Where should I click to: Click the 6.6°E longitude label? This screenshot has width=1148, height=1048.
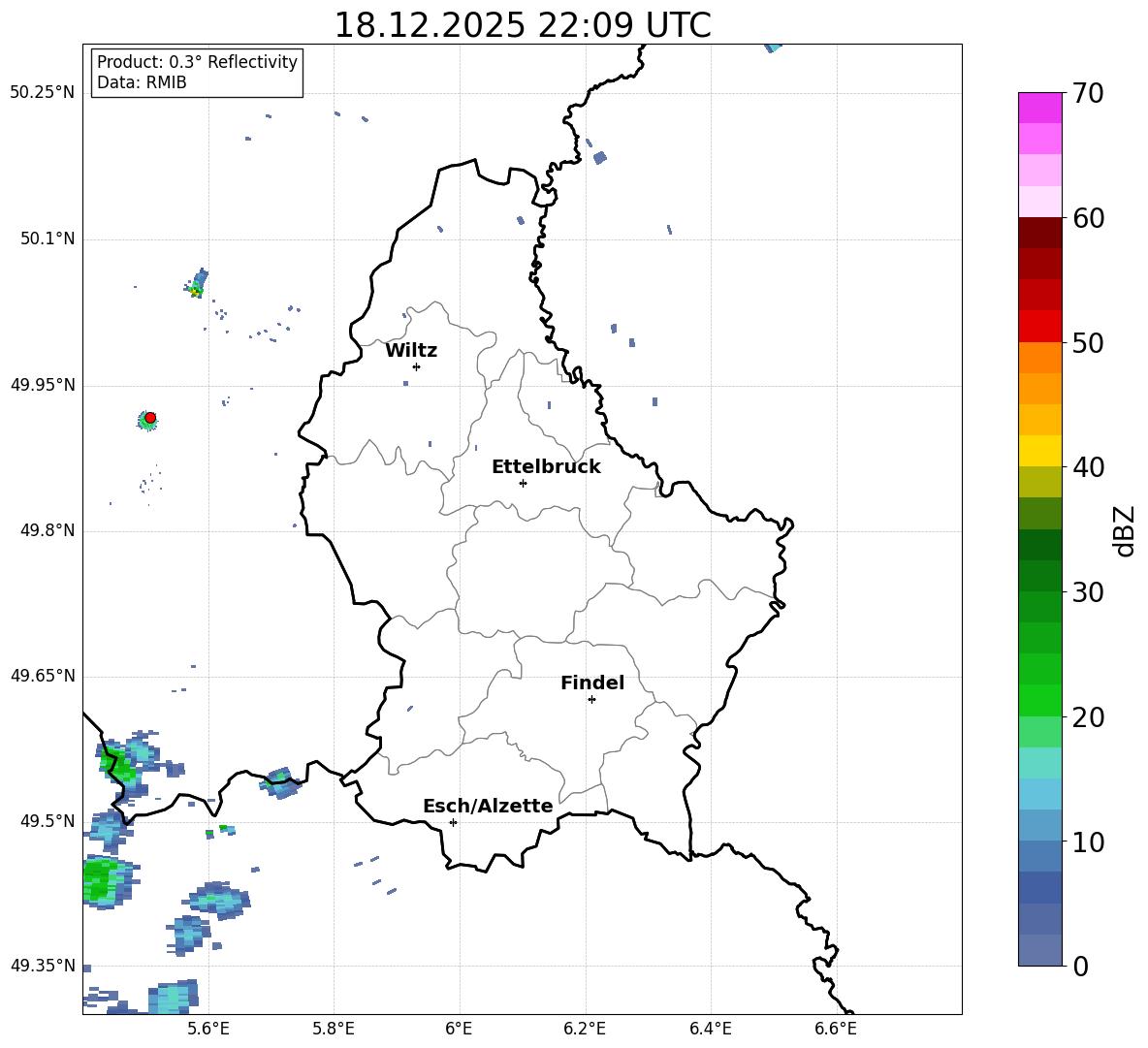[x=836, y=1029]
